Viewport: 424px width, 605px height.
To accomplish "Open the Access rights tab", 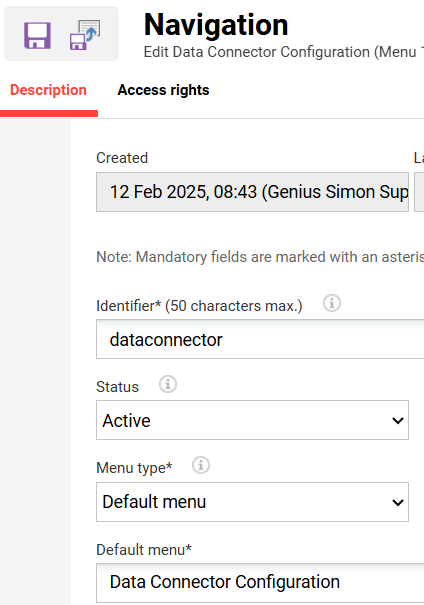I will click(x=163, y=90).
